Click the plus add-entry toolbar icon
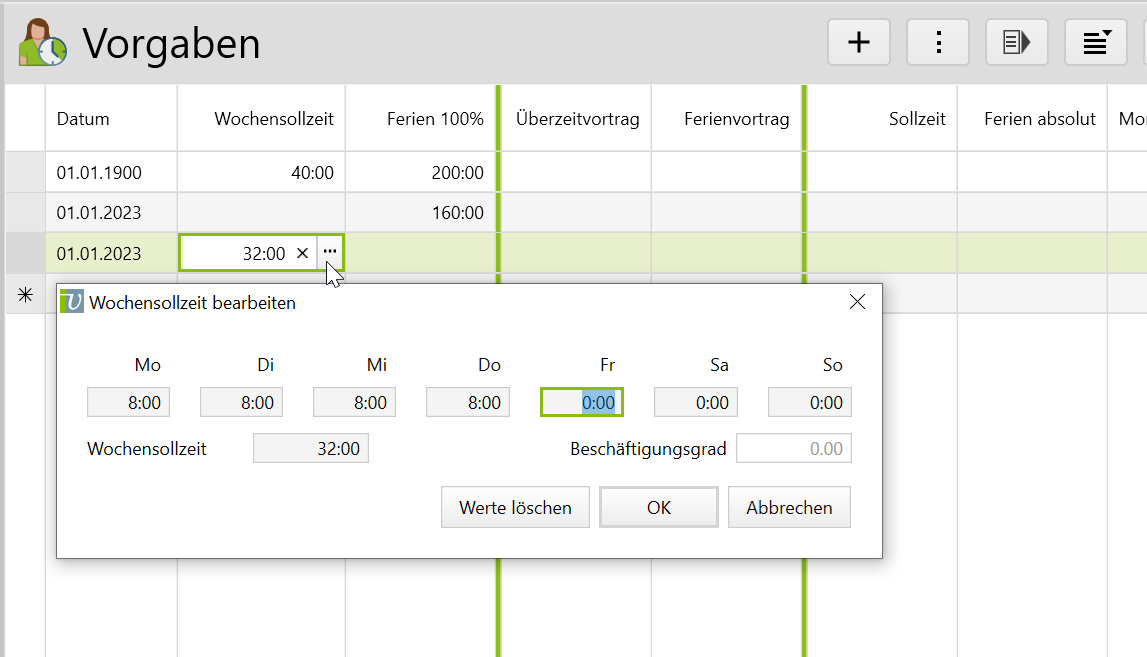This screenshot has height=657, width=1147. [858, 42]
